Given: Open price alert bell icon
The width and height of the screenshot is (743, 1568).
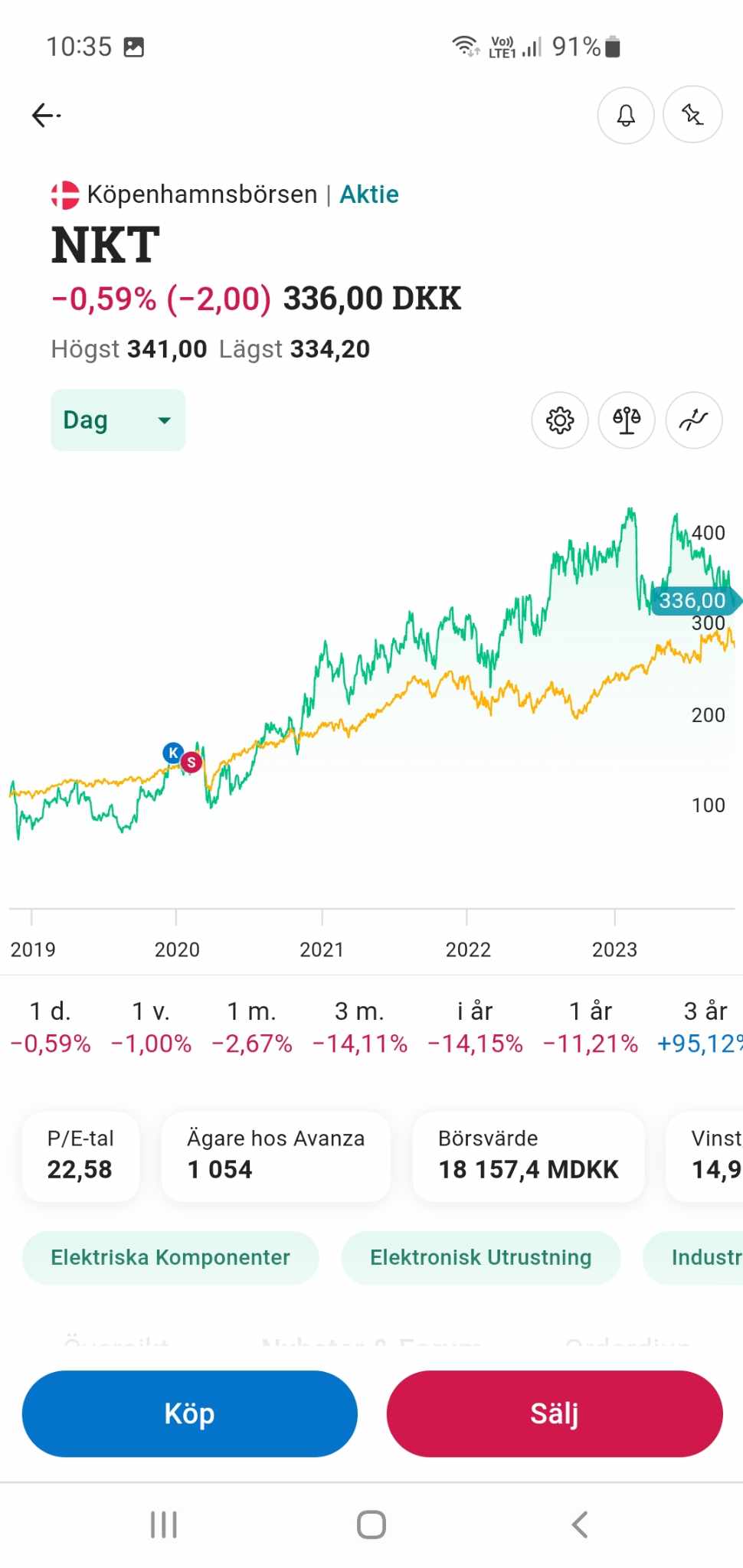Looking at the screenshot, I should tap(626, 116).
